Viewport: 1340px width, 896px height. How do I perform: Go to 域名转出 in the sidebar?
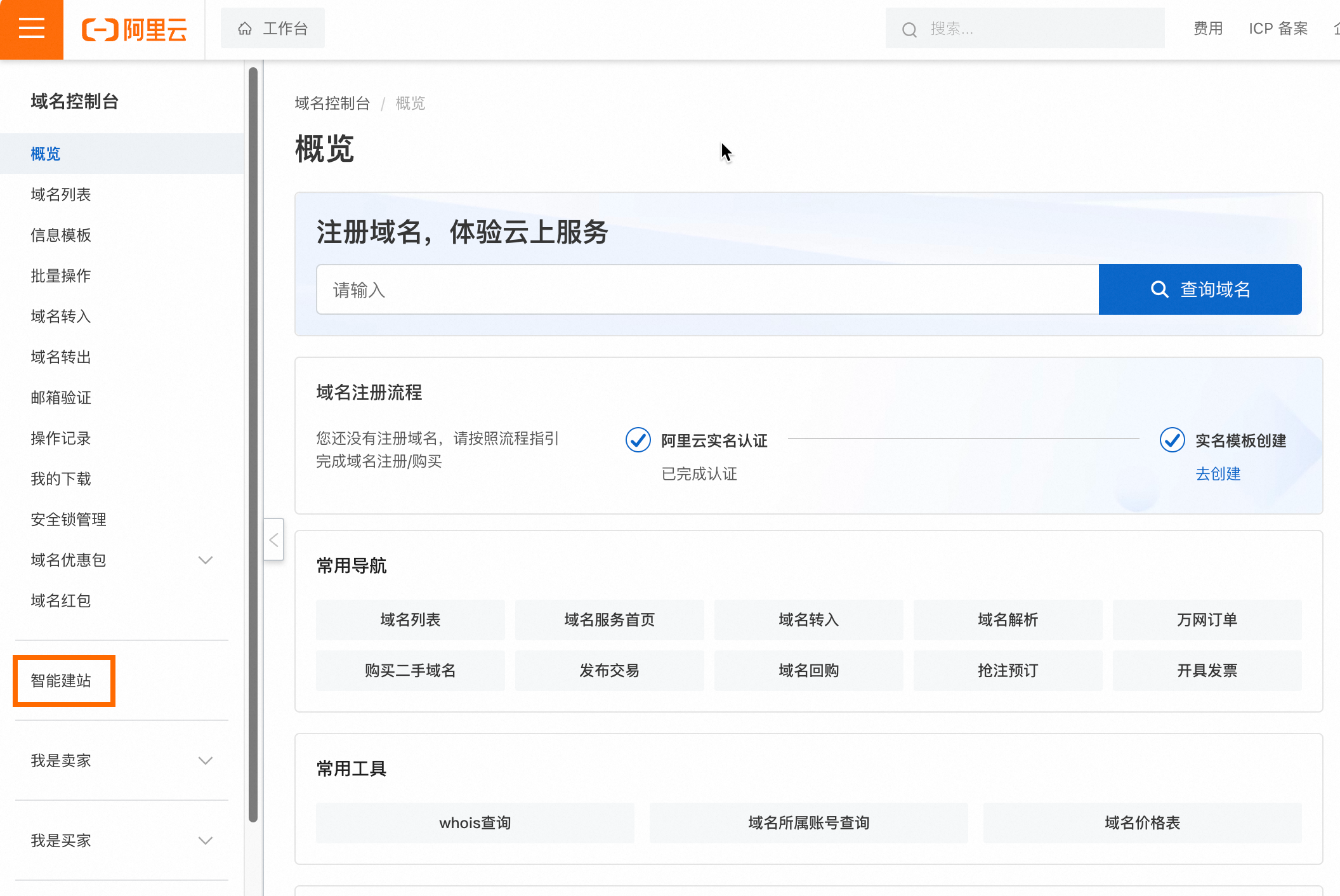coord(122,357)
